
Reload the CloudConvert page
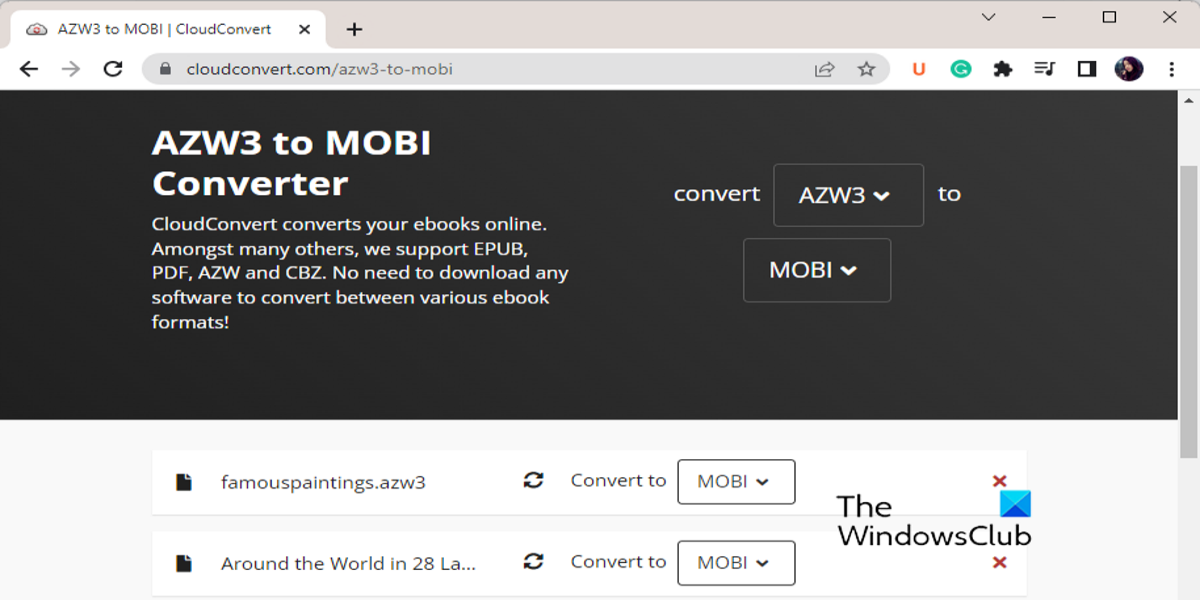113,69
